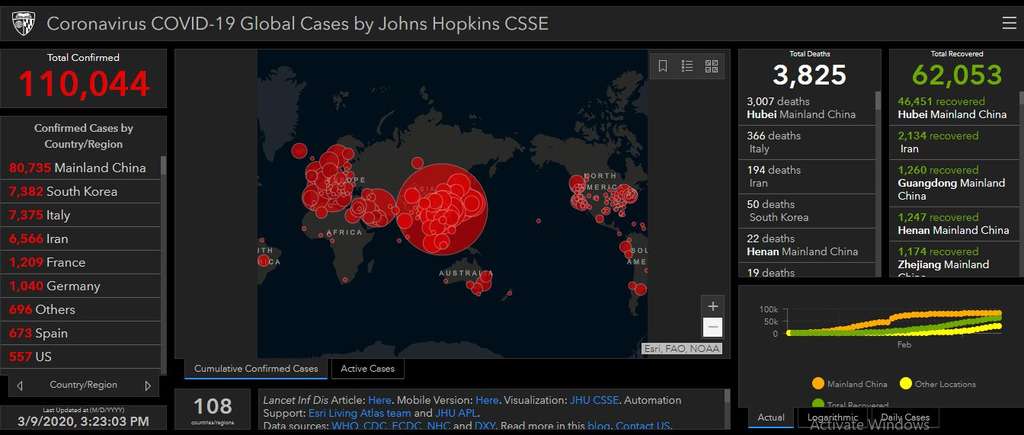Switch to Cumulative Confirmed Cases tab
This screenshot has height=435, width=1024.
pyautogui.click(x=256, y=368)
